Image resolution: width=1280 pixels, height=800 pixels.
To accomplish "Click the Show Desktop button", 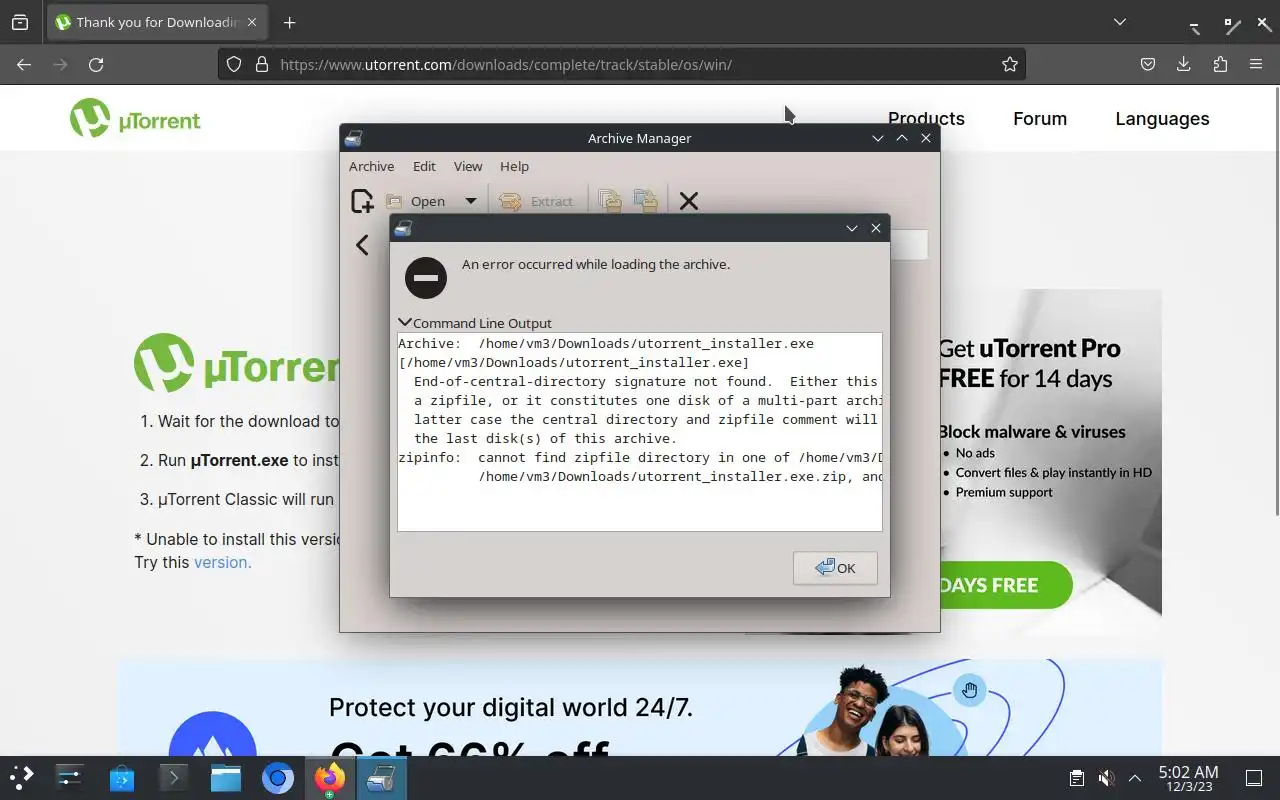I will pyautogui.click(x=1254, y=777).
